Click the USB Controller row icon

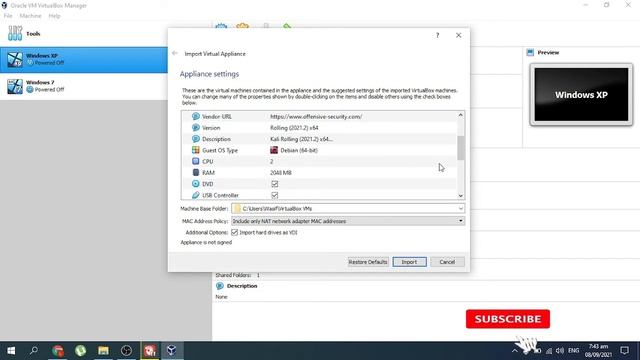coord(196,195)
